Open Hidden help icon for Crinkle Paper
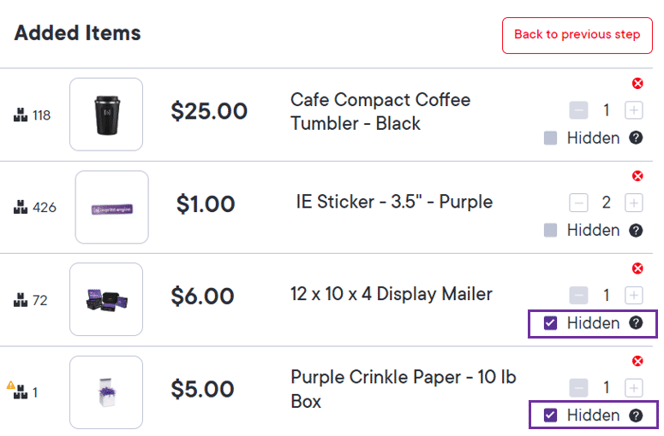The image size is (664, 436). pos(636,415)
